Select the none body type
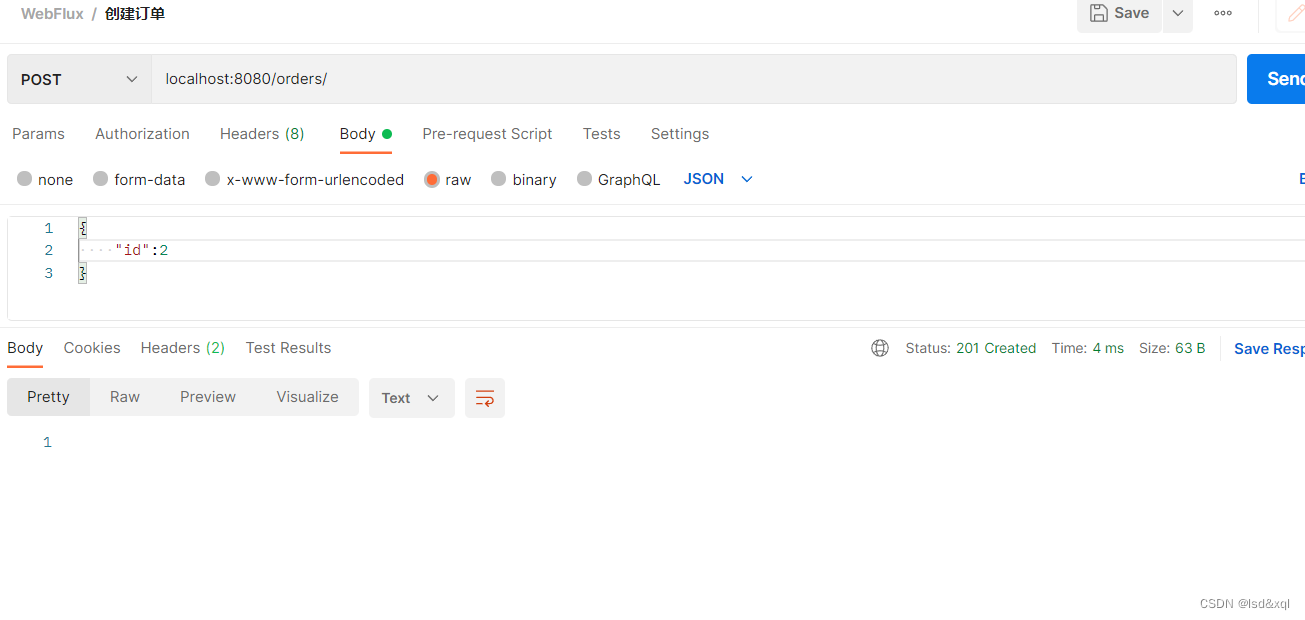1305x620 pixels. click(x=45, y=179)
